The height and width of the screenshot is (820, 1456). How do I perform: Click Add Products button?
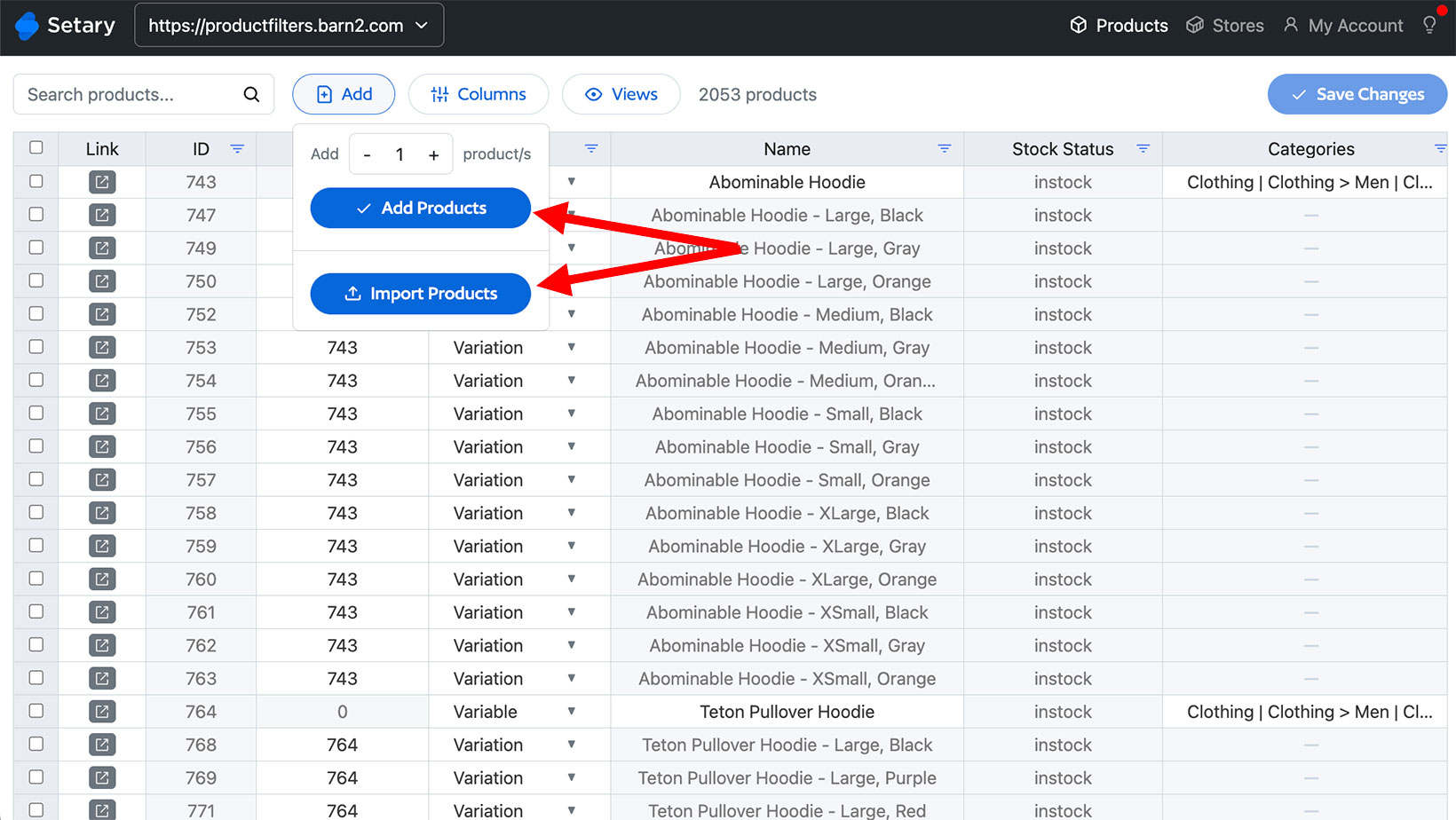tap(421, 208)
